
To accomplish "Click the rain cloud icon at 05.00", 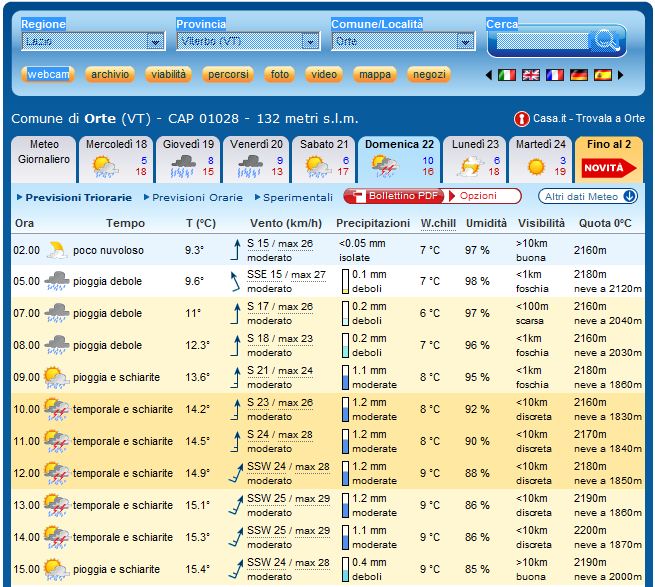I will click(57, 281).
